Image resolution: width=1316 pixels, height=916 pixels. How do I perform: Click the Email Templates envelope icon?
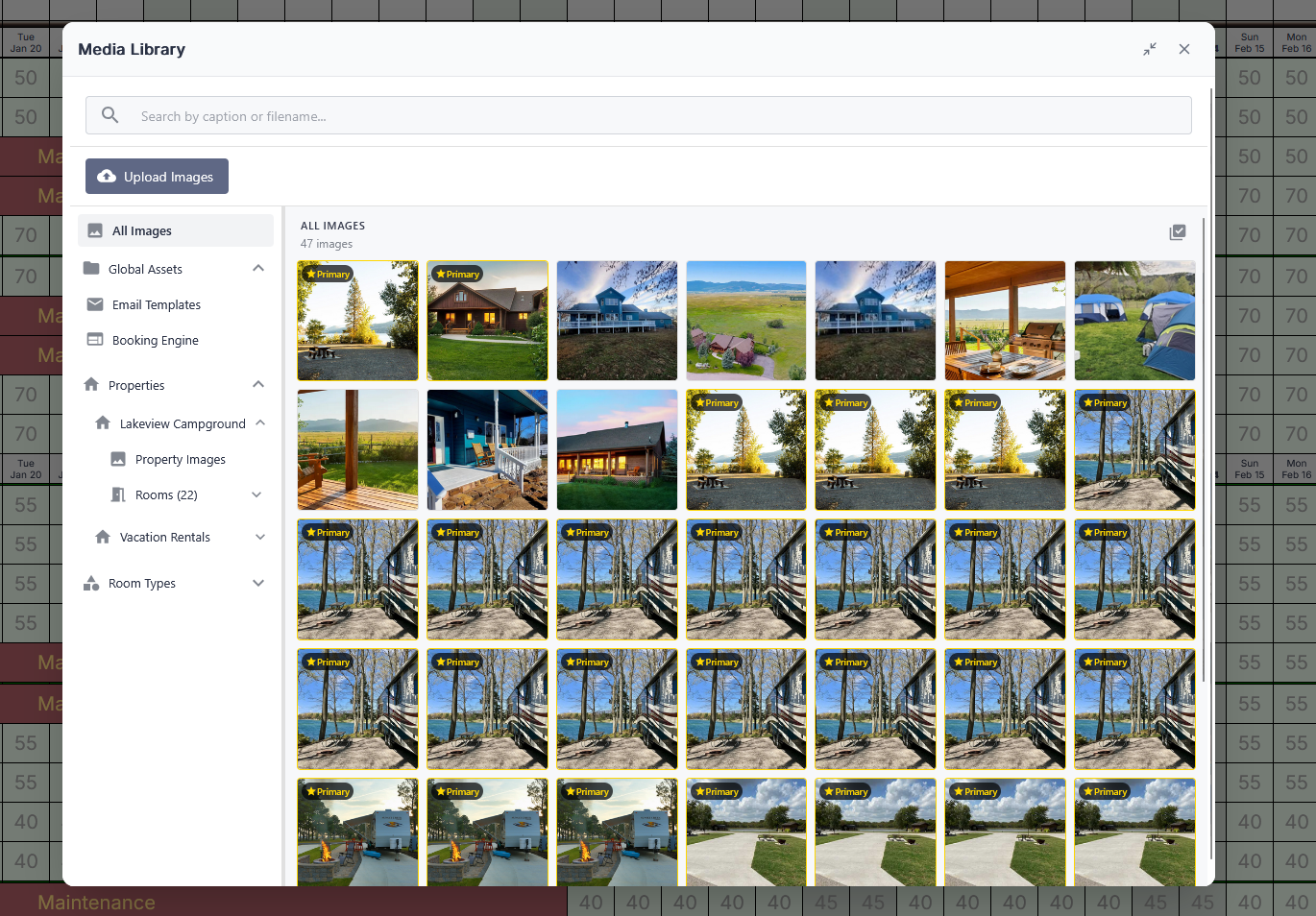click(x=95, y=304)
